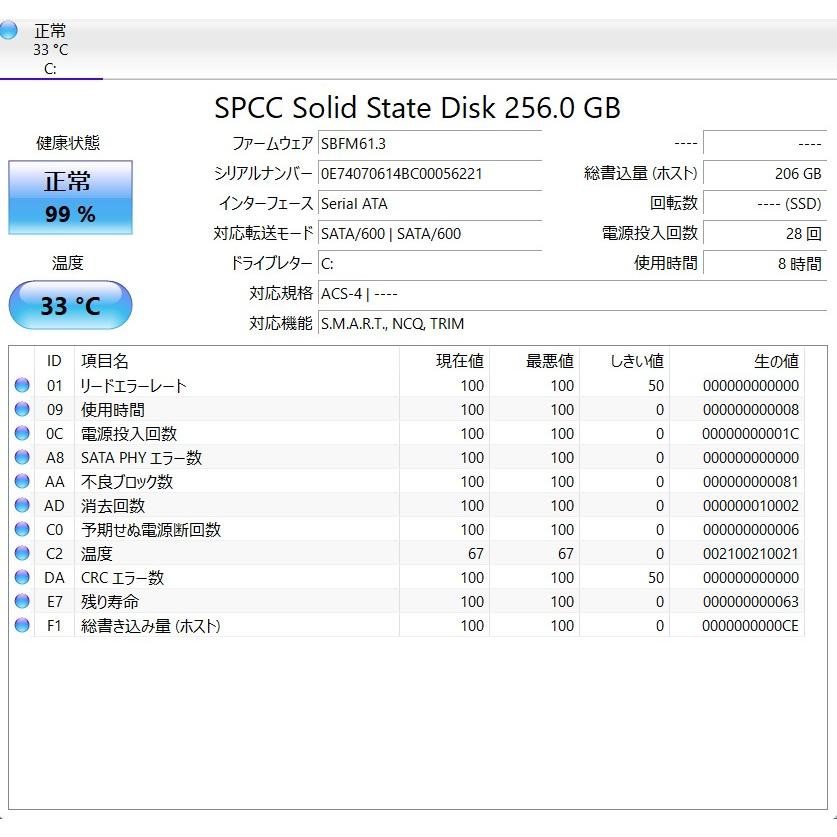Click the 33 °C temperature gauge
The width and height of the screenshot is (837, 837).
point(69,305)
